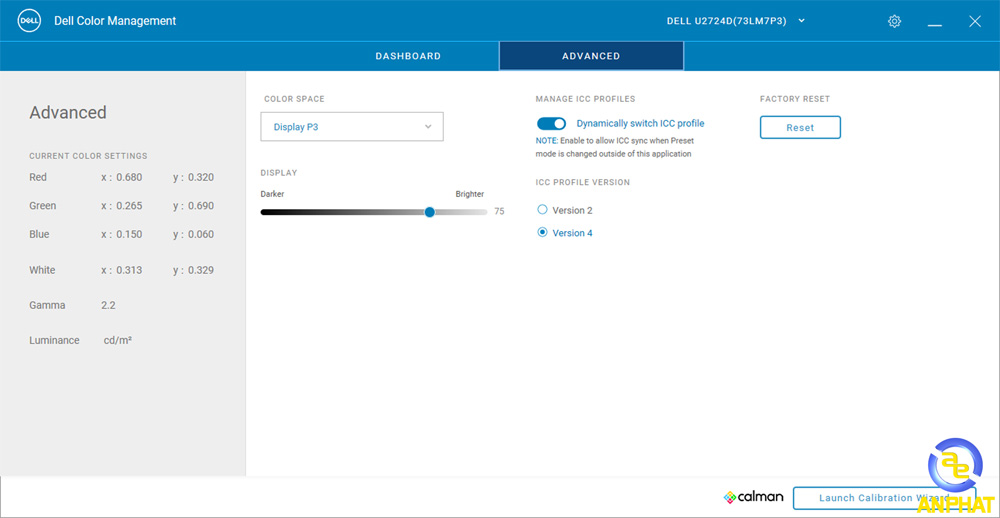Screen dimensions: 1000x518
Task: Click the Blue y : 0.060 value
Action: (193, 234)
